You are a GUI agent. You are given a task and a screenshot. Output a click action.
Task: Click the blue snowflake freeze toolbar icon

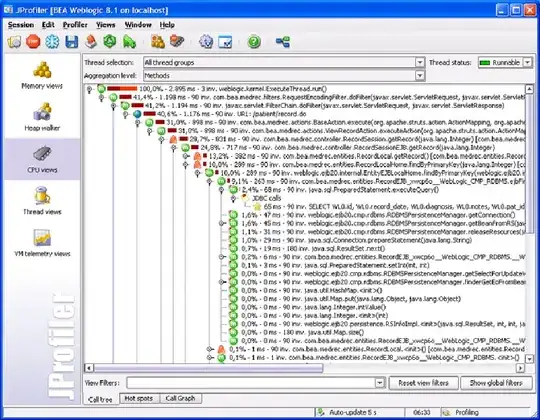[x=52, y=42]
